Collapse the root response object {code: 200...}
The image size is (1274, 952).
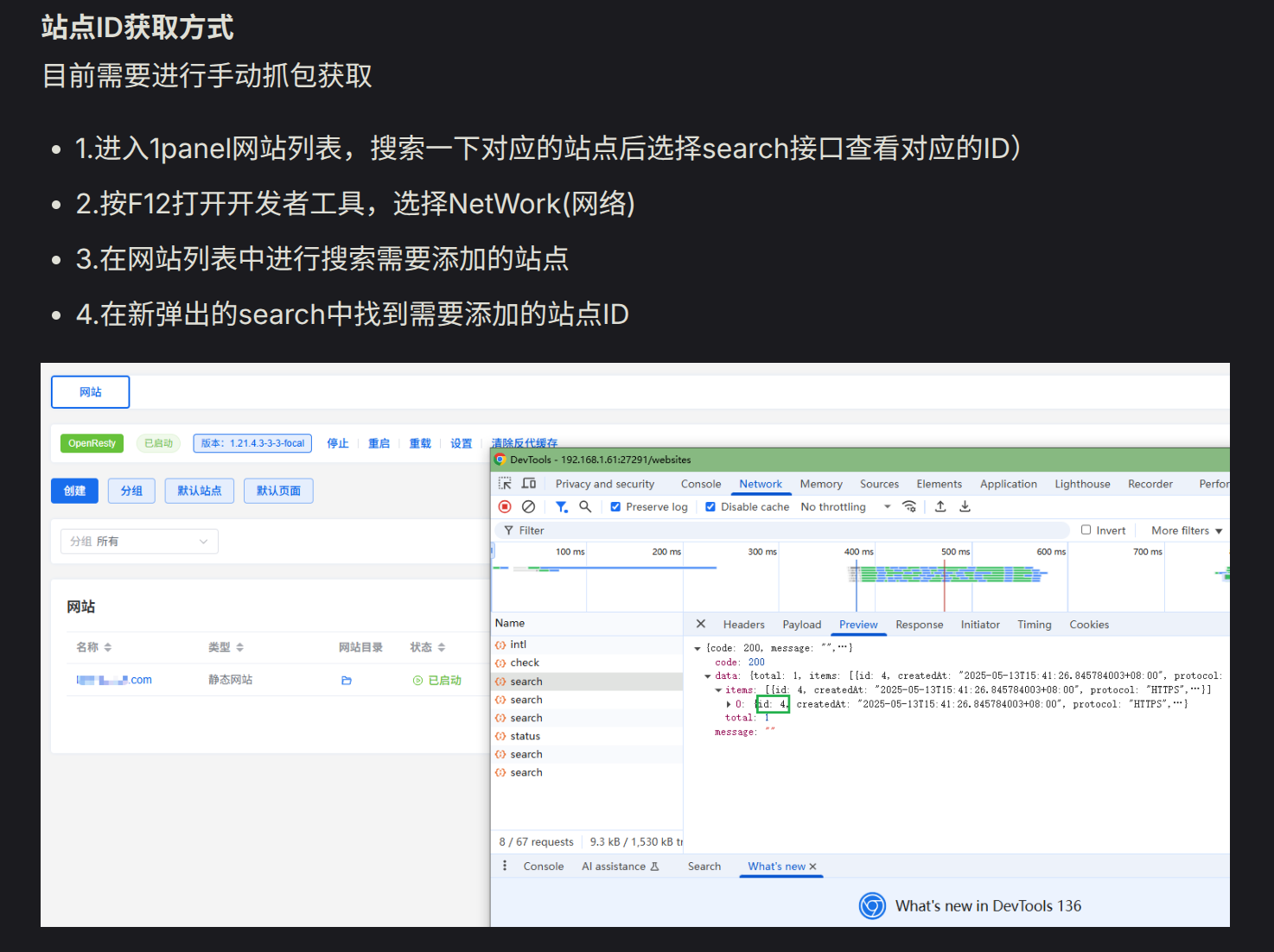698,648
